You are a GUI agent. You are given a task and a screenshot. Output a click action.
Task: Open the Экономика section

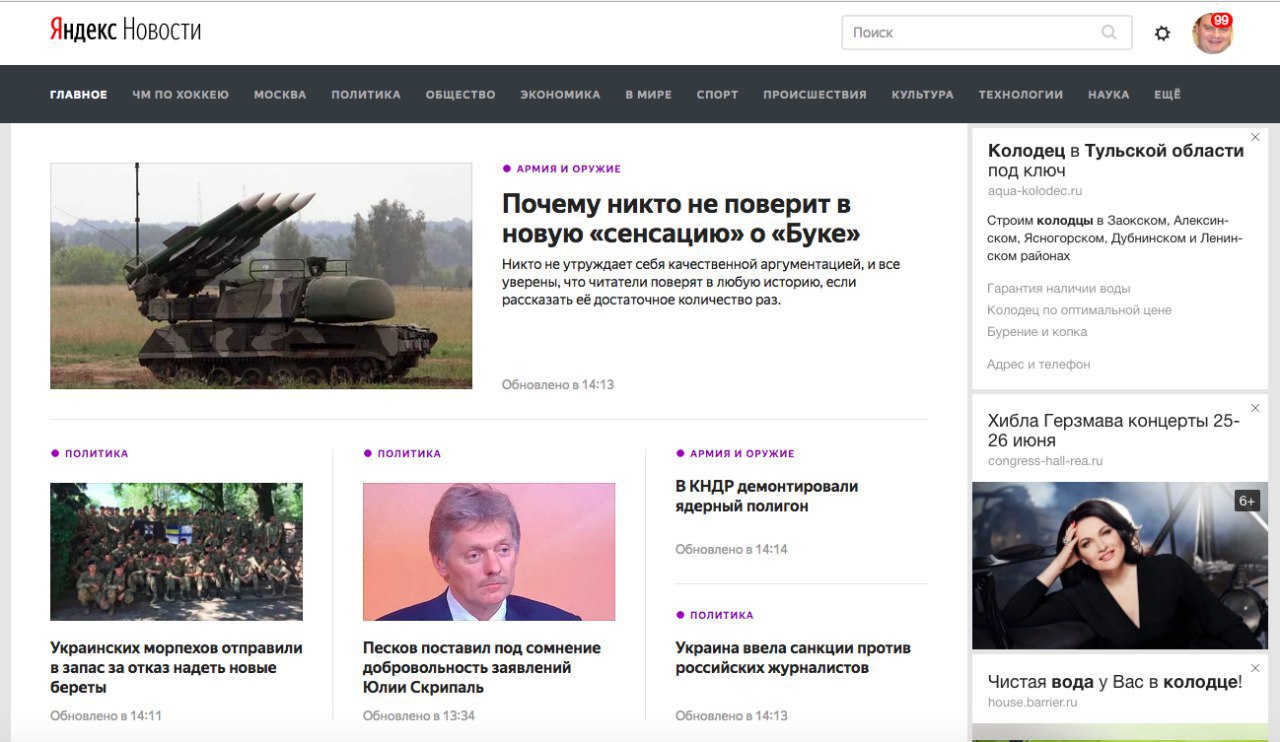pyautogui.click(x=560, y=95)
